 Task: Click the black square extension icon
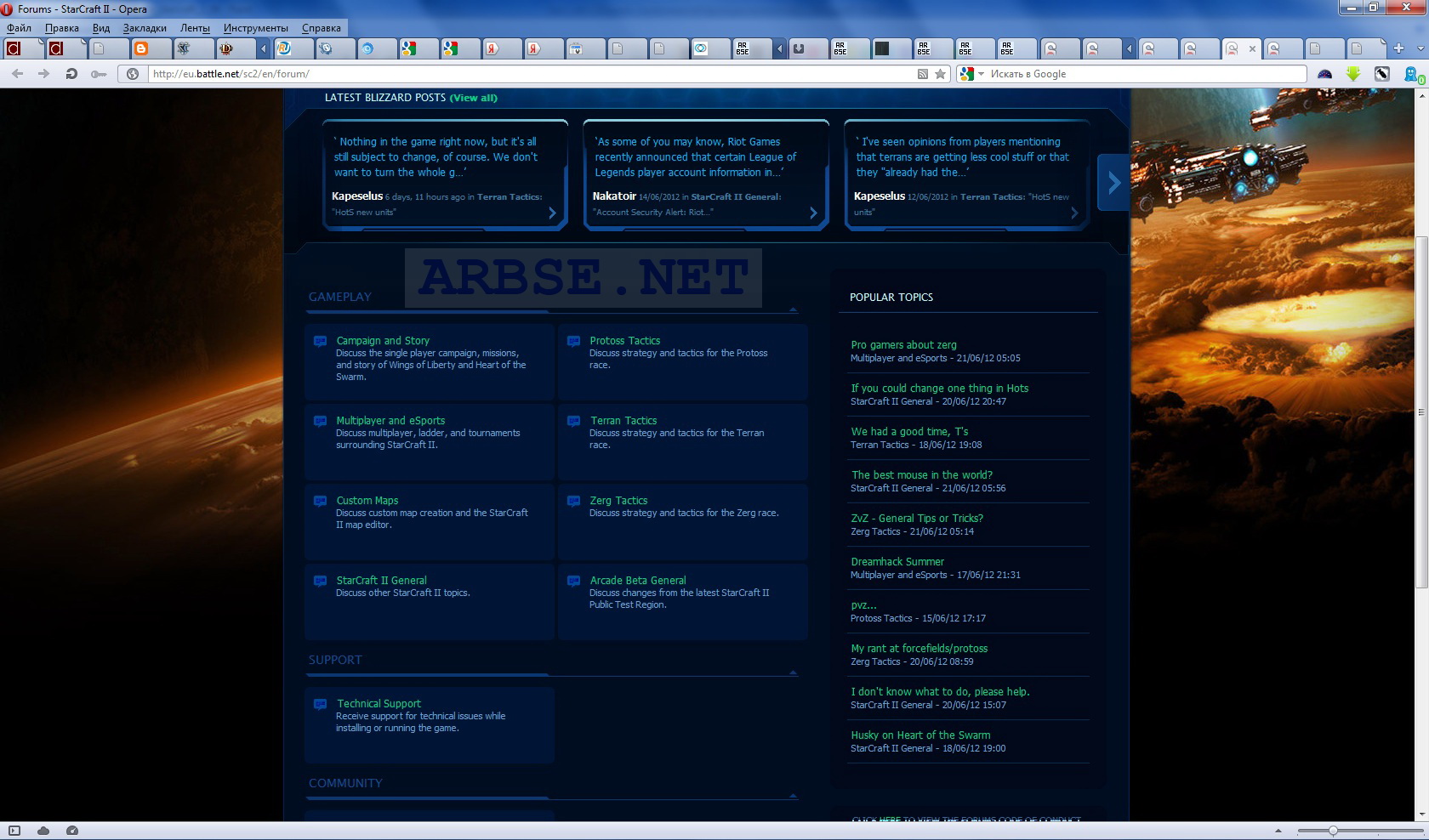point(1381,74)
